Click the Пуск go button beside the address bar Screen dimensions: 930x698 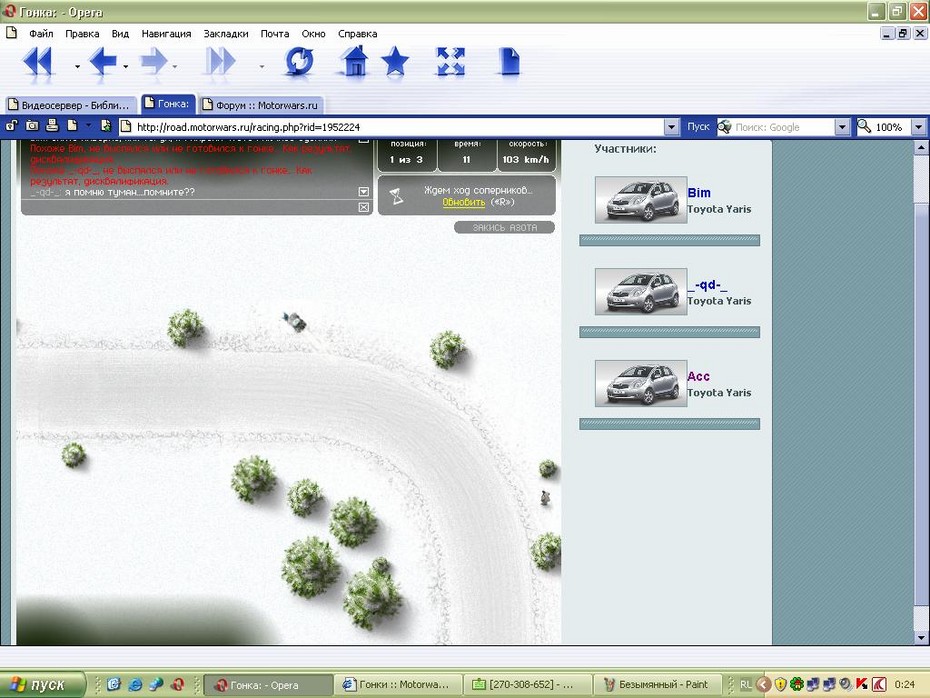point(698,127)
